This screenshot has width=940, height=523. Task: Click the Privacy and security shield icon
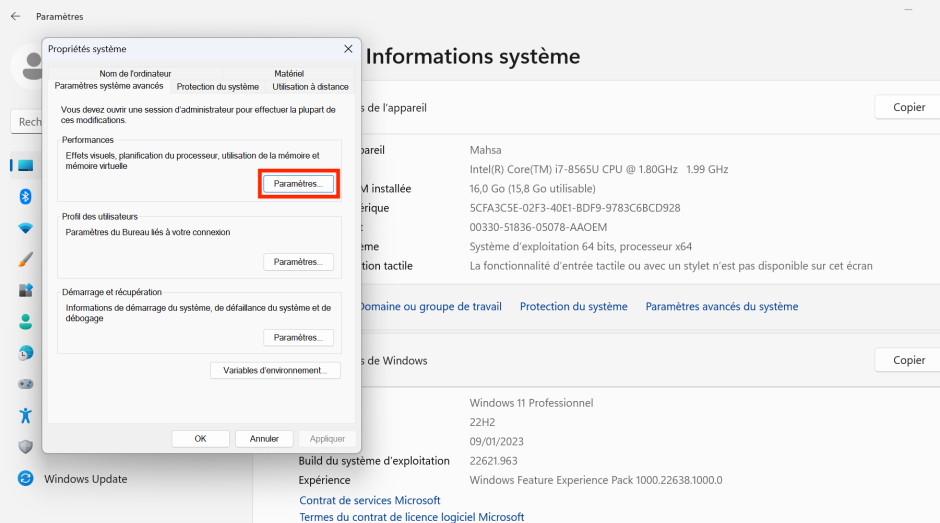point(26,447)
